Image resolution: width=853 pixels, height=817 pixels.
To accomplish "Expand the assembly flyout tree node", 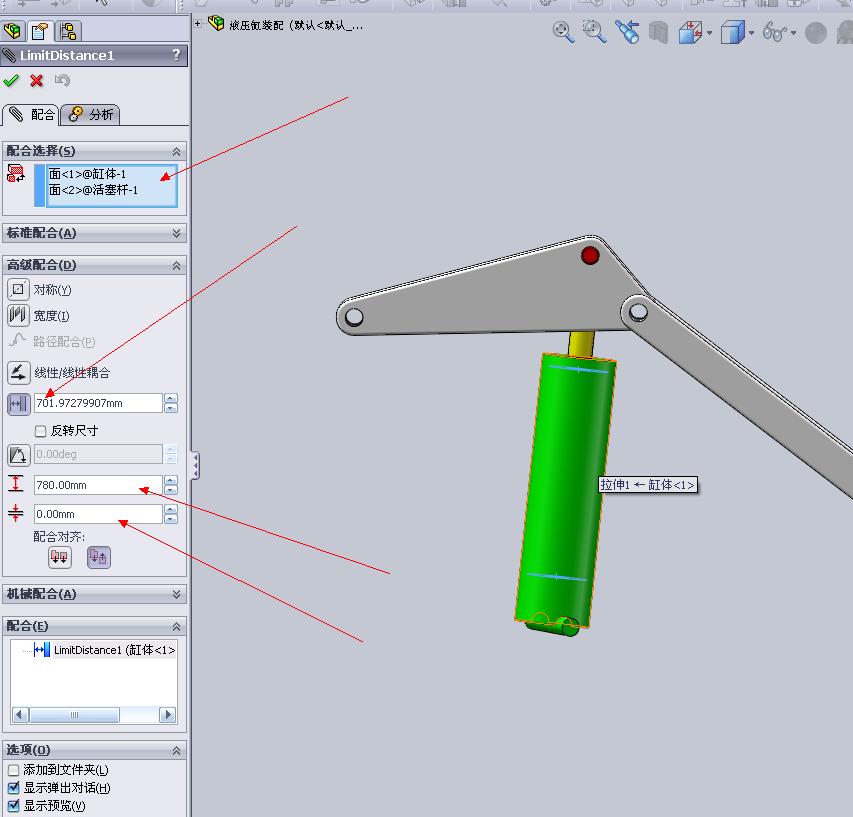I will click(198, 23).
